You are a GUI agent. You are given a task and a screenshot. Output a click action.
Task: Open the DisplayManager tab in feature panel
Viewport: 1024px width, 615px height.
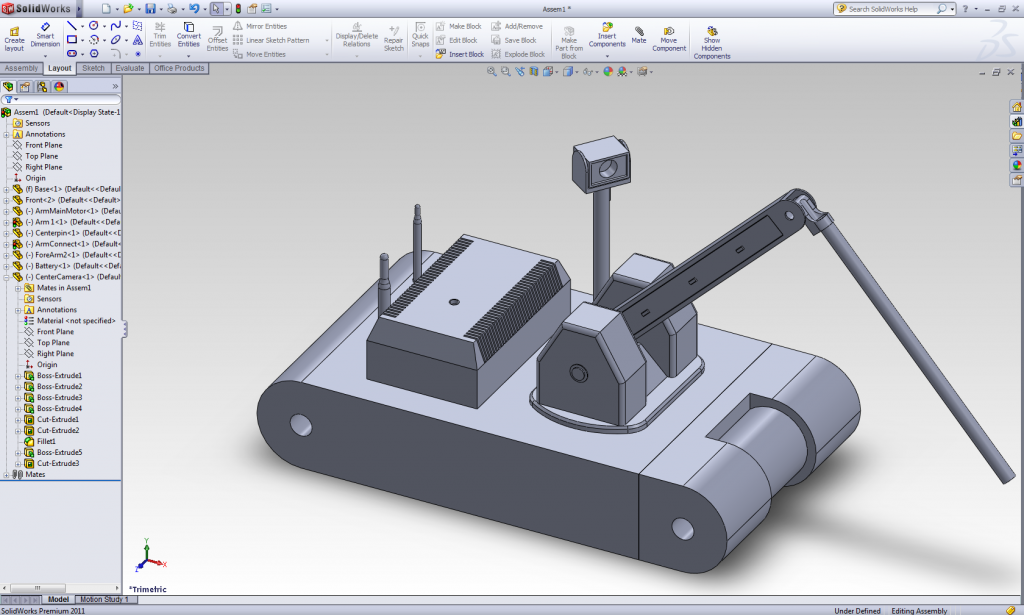pos(59,86)
